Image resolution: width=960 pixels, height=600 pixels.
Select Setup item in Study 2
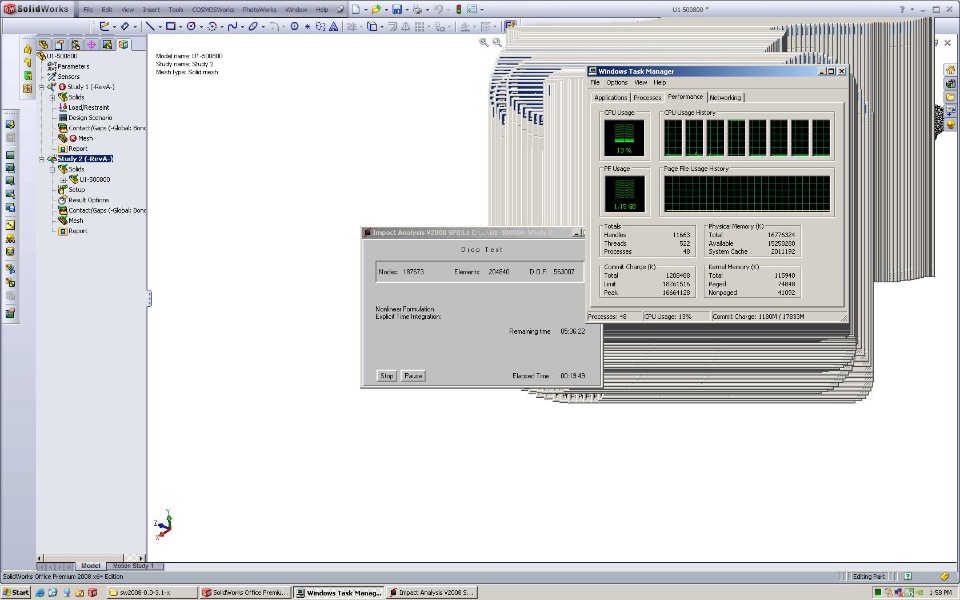tap(77, 190)
